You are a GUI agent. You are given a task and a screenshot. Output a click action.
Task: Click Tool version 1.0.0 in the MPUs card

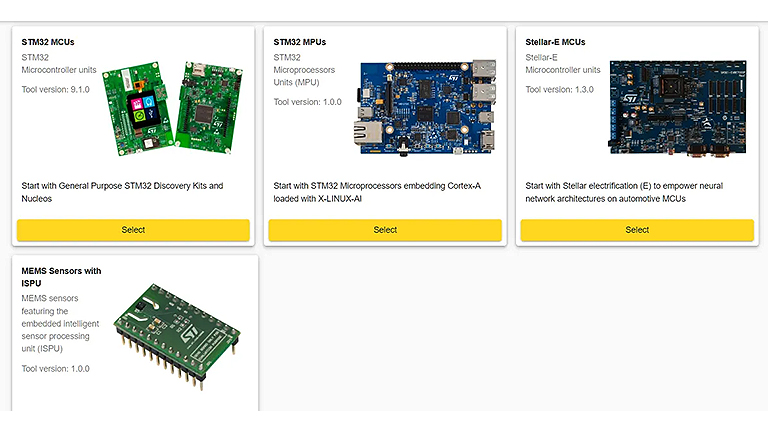point(307,102)
